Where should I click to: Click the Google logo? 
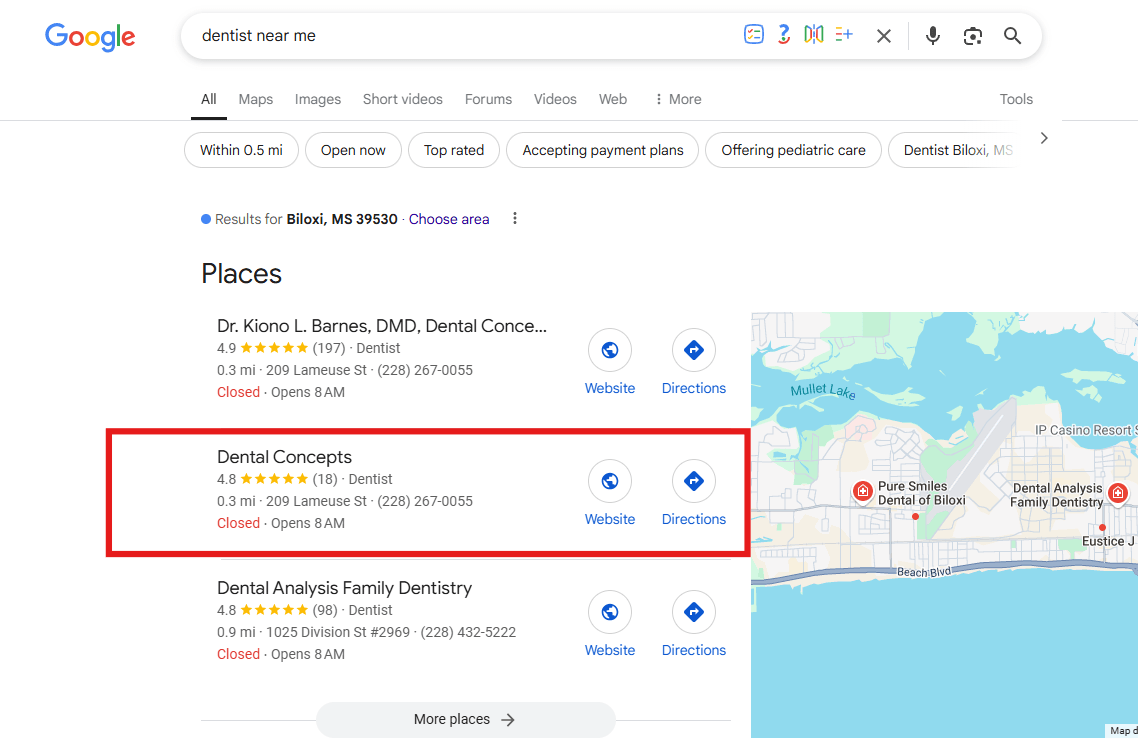point(90,36)
